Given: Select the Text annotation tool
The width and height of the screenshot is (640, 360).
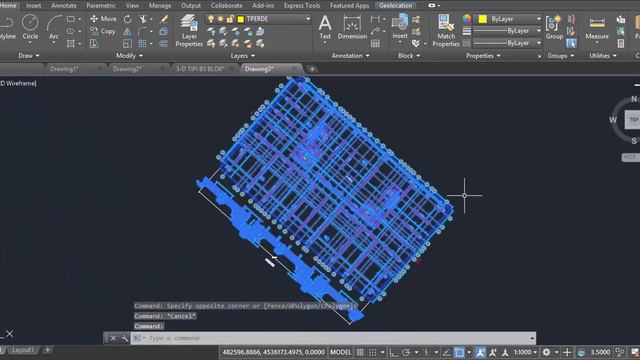Looking at the screenshot, I should pyautogui.click(x=325, y=27).
